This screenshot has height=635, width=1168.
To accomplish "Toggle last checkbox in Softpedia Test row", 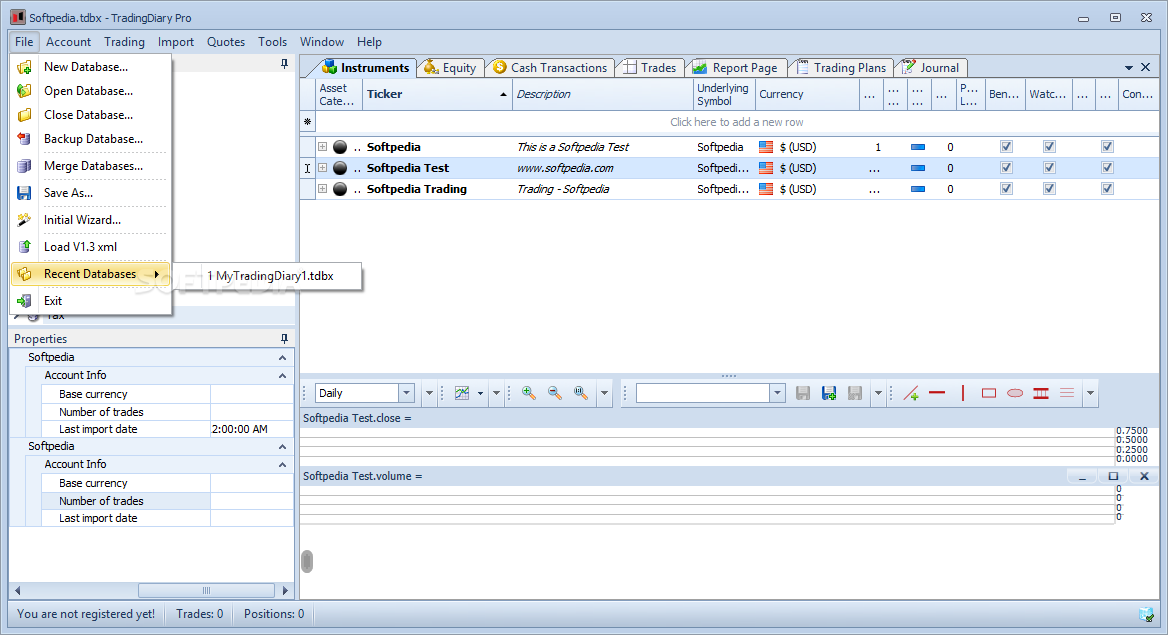I will tap(1108, 168).
